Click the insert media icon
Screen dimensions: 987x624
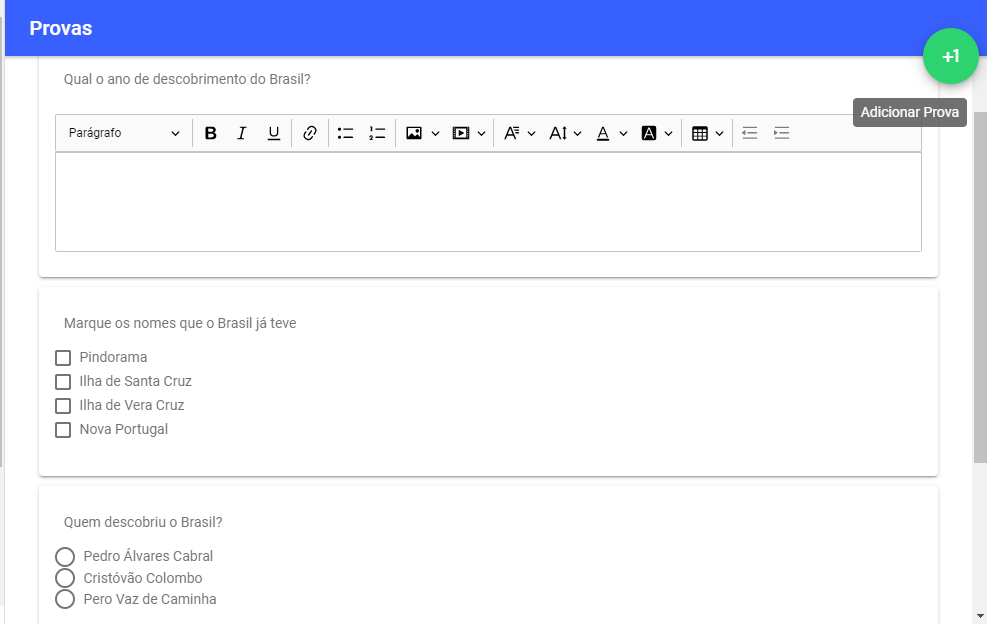[x=461, y=133]
